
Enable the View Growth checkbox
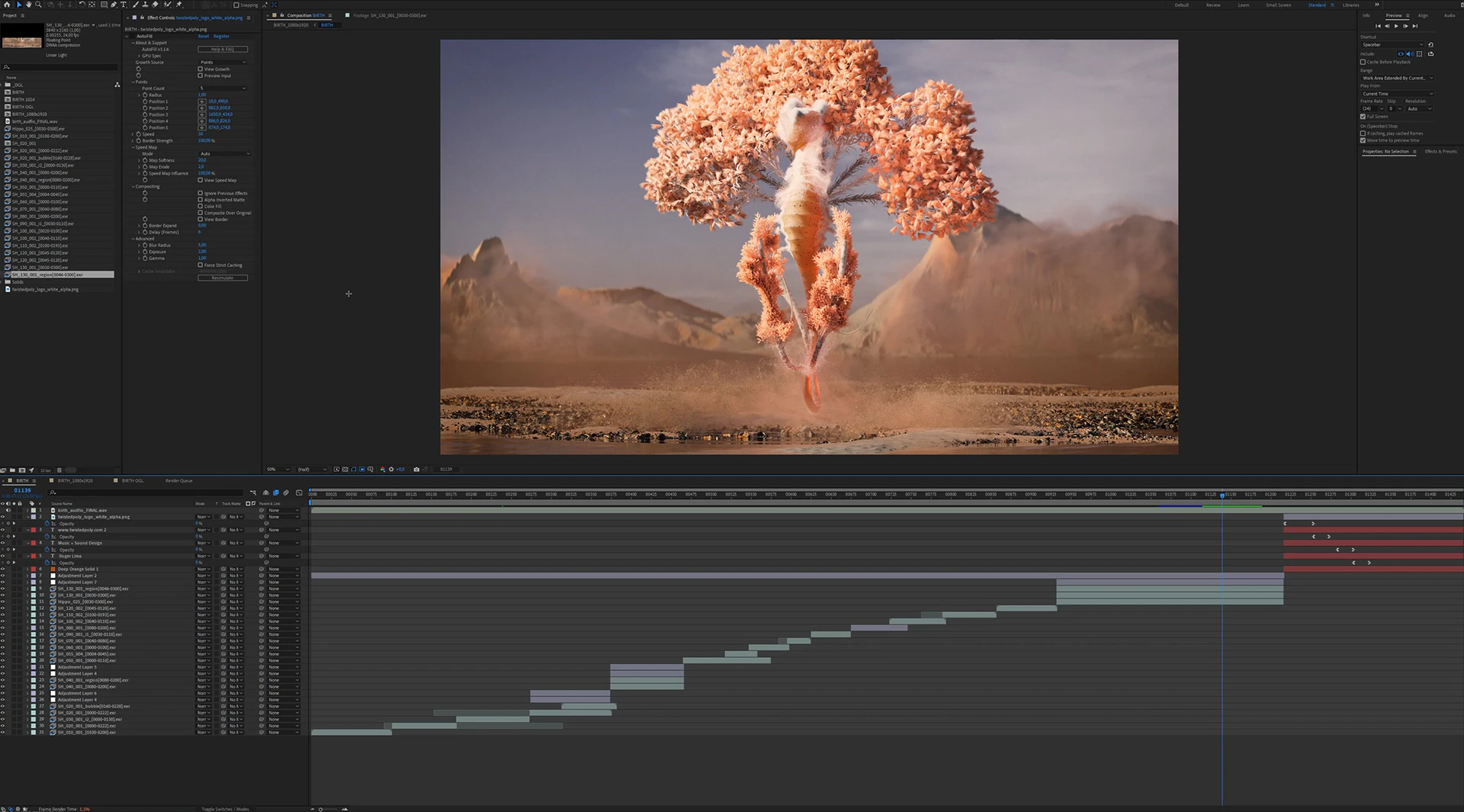[201, 69]
